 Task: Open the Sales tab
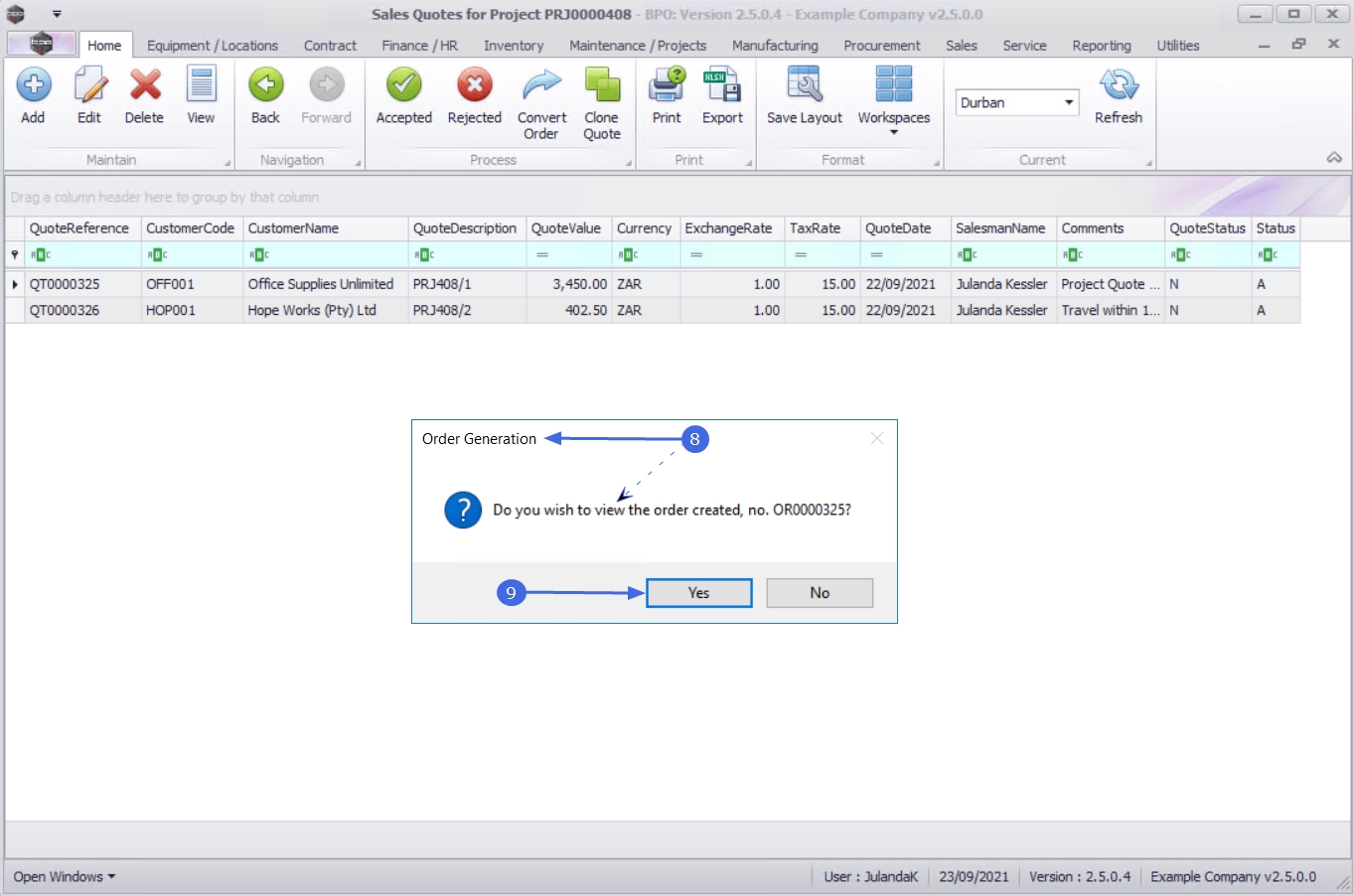tap(962, 46)
